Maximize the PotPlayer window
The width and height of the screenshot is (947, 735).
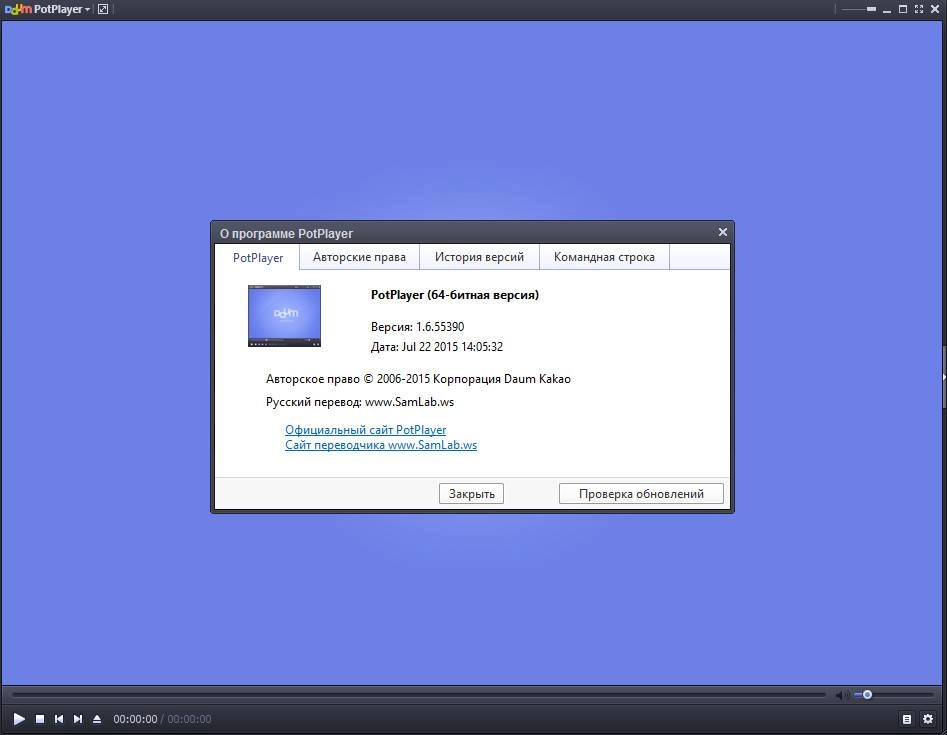click(x=903, y=9)
